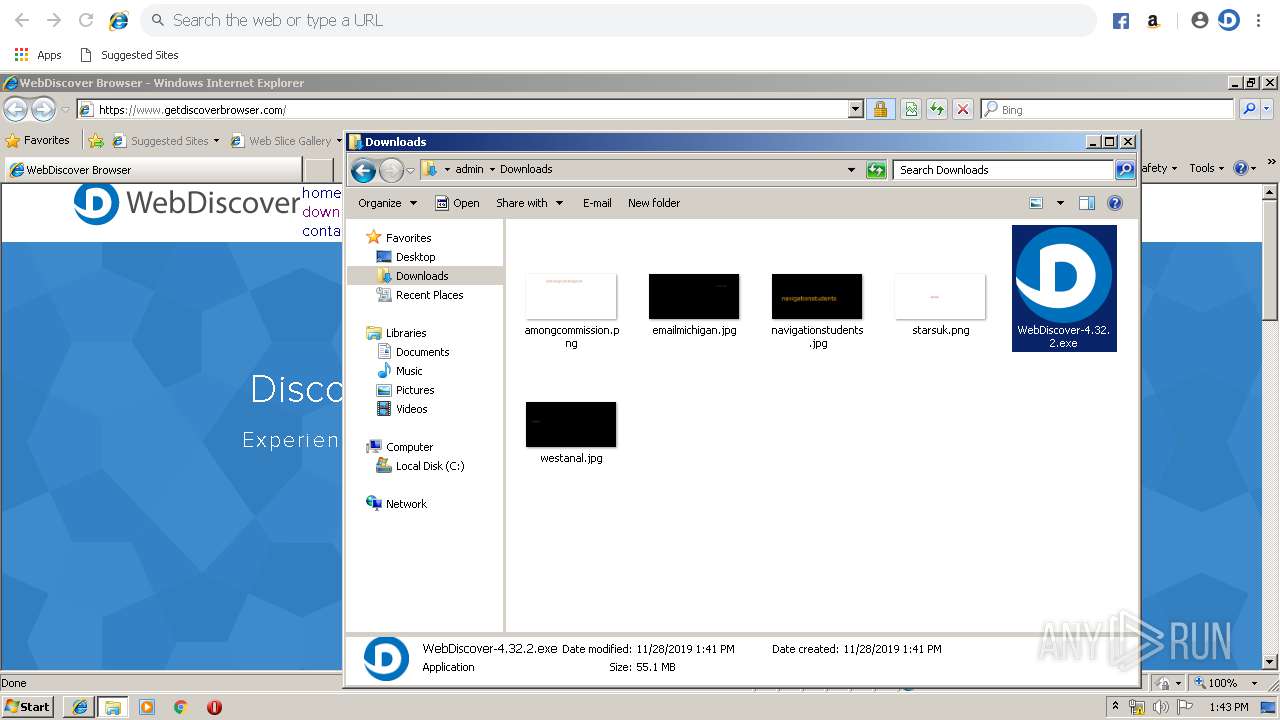Select the westanal.jpg thumbnail
This screenshot has height=720, width=1280.
(571, 425)
